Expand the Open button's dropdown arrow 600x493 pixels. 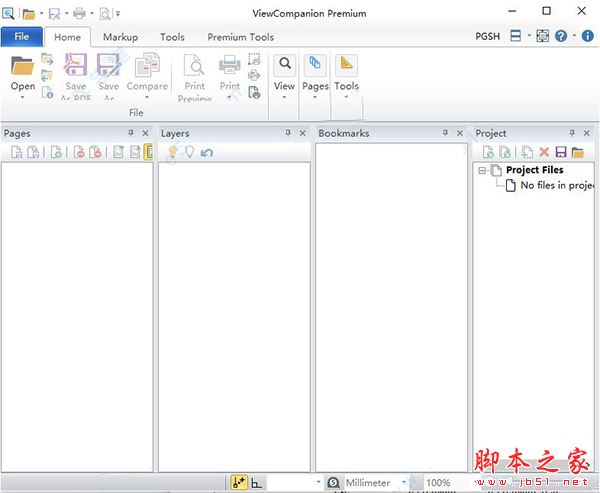coord(22,97)
